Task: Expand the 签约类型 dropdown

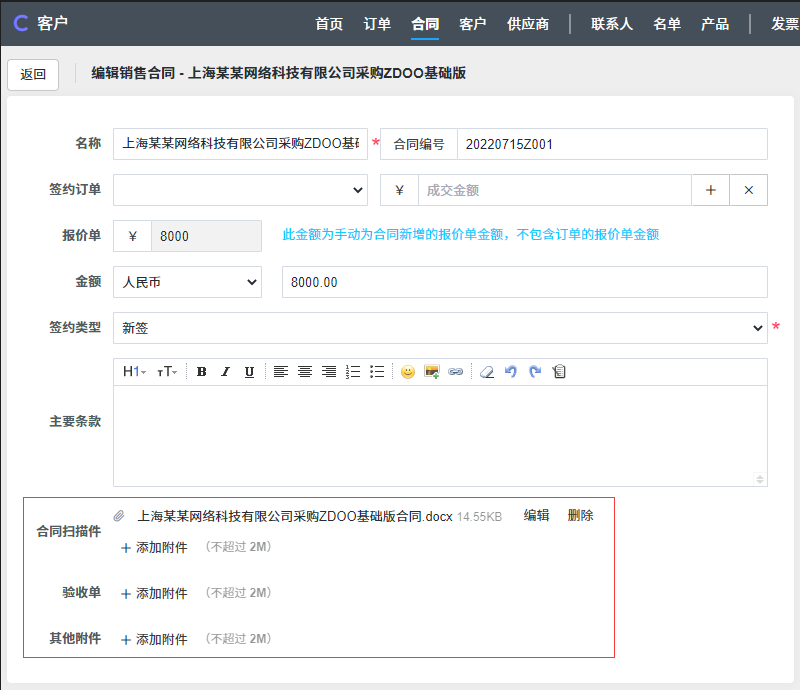Action: coord(440,328)
